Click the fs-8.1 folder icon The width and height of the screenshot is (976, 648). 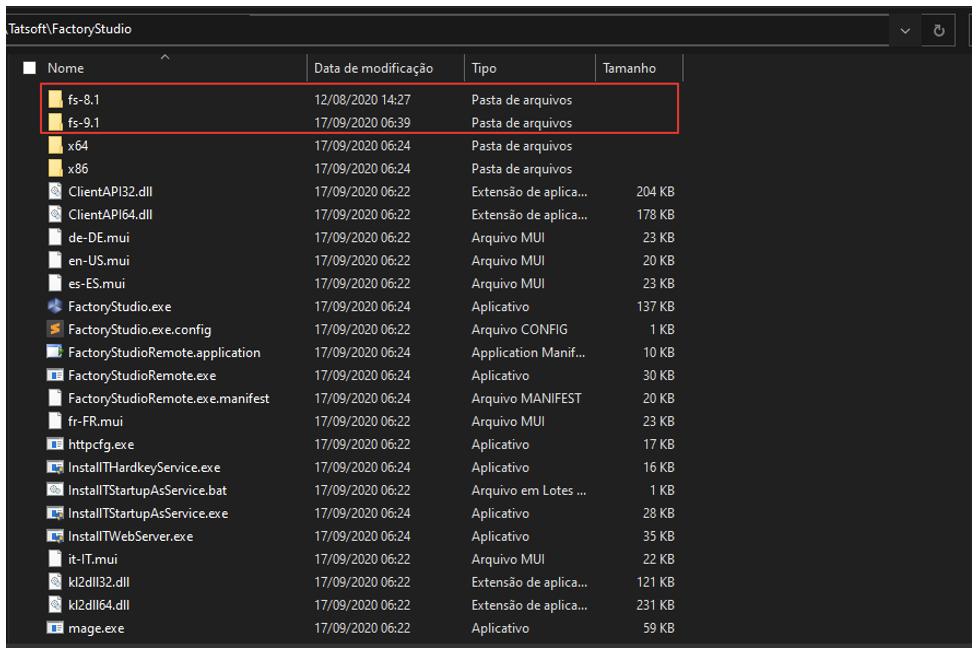(55, 100)
